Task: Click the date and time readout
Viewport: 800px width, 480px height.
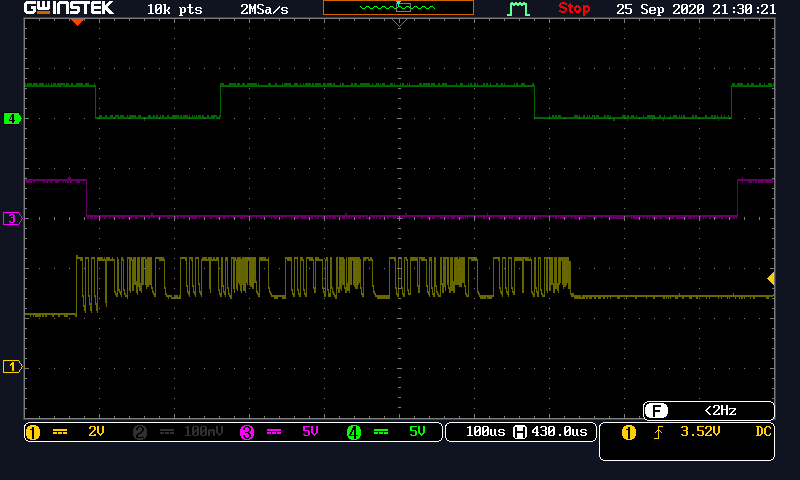Action: point(696,9)
